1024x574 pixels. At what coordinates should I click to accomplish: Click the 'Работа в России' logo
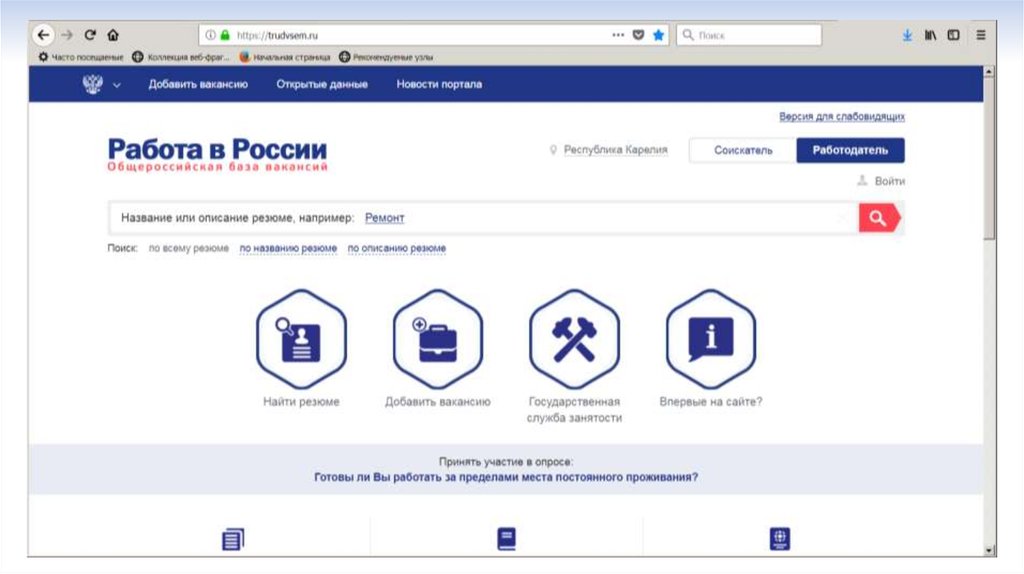pyautogui.click(x=217, y=154)
